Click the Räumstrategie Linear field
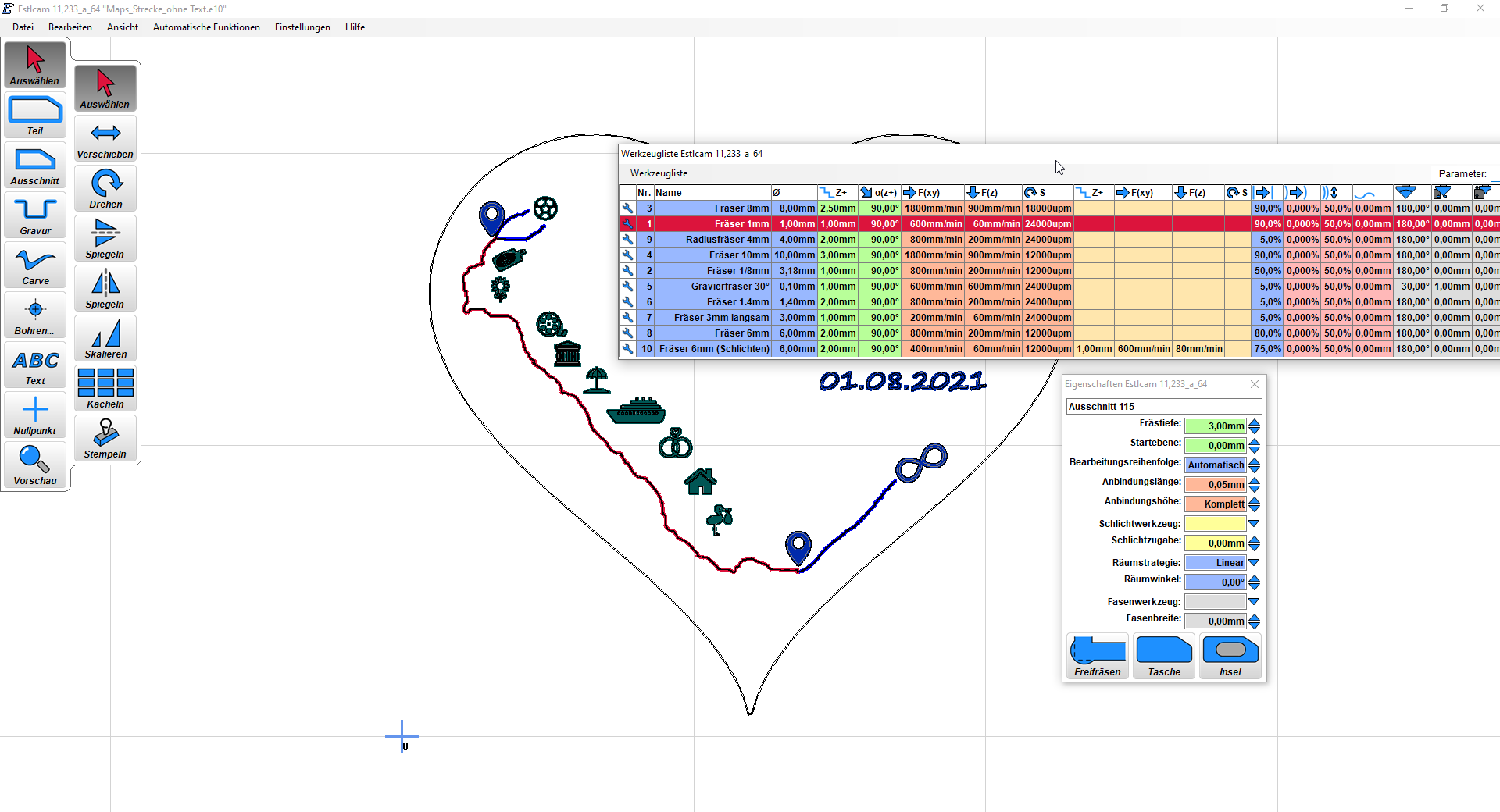 point(1216,563)
